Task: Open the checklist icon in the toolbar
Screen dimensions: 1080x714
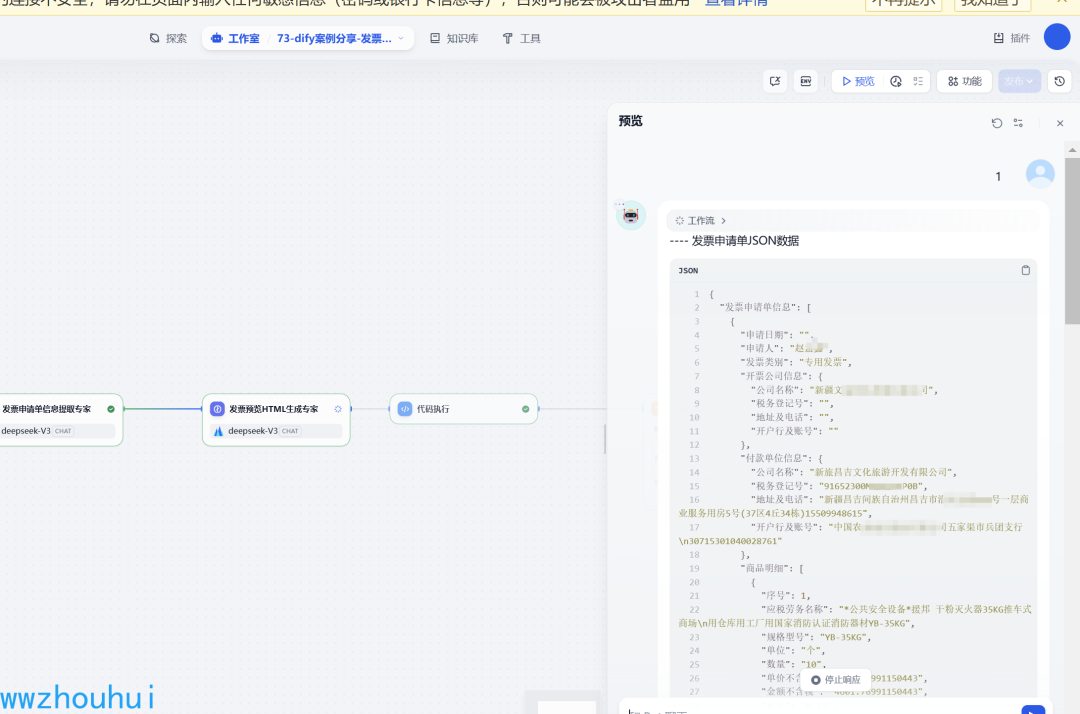Action: (x=918, y=81)
